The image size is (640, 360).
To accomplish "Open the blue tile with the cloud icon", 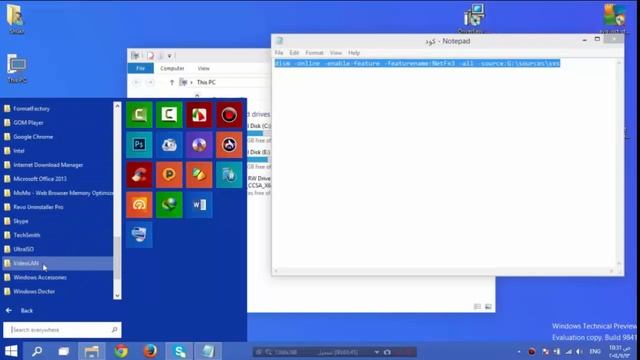I will click(169, 144).
